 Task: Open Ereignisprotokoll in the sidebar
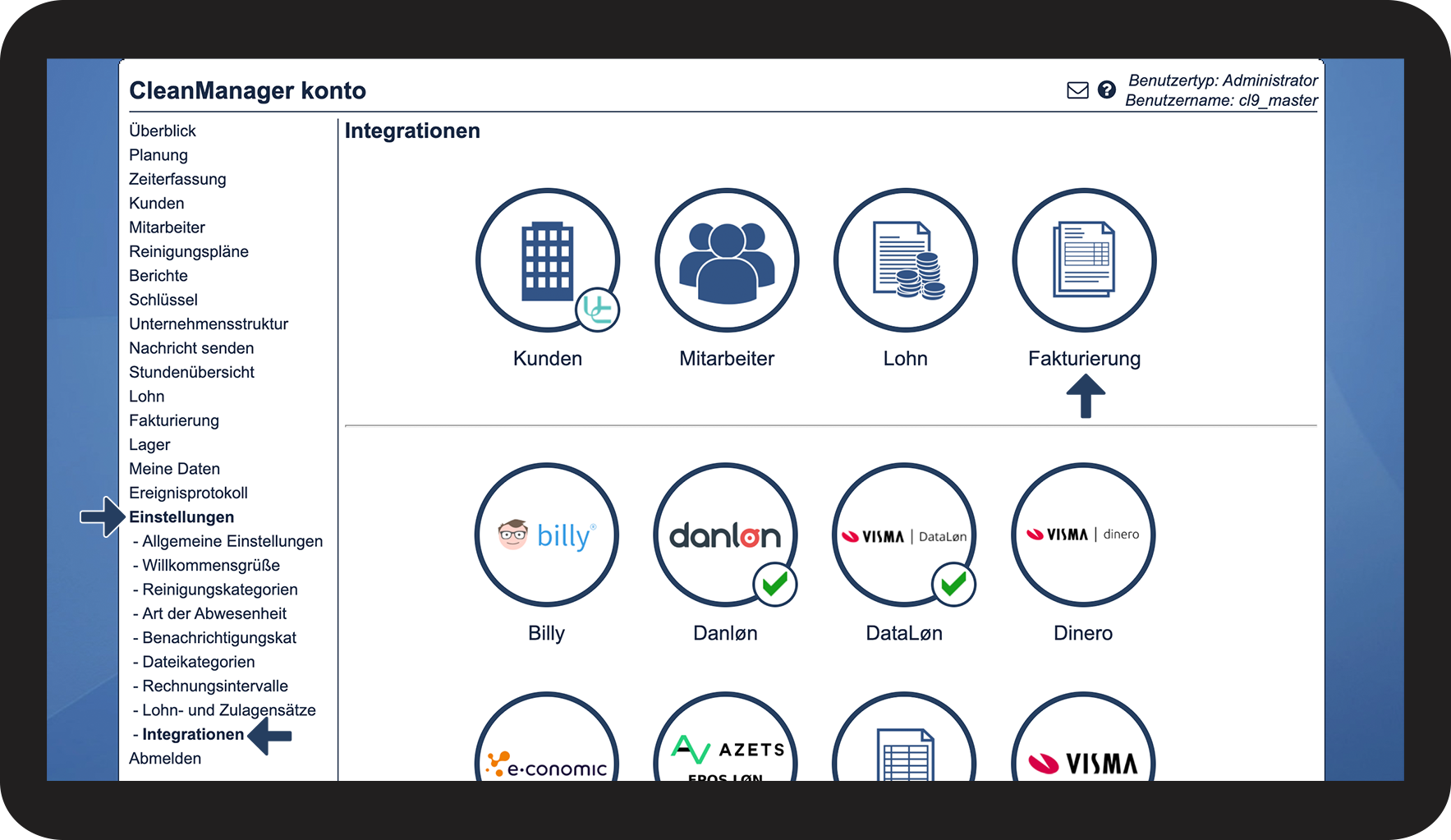pyautogui.click(x=188, y=493)
